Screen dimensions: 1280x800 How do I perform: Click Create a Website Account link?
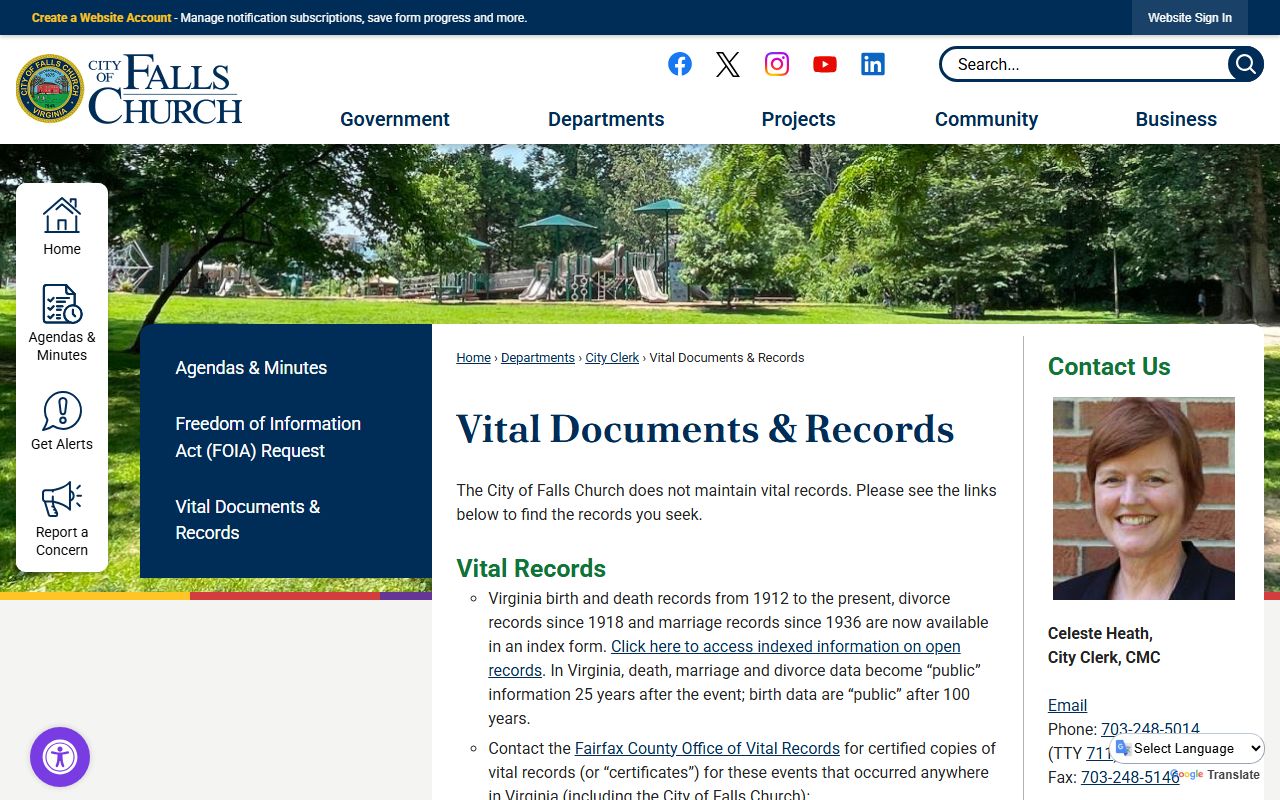pyautogui.click(x=102, y=18)
